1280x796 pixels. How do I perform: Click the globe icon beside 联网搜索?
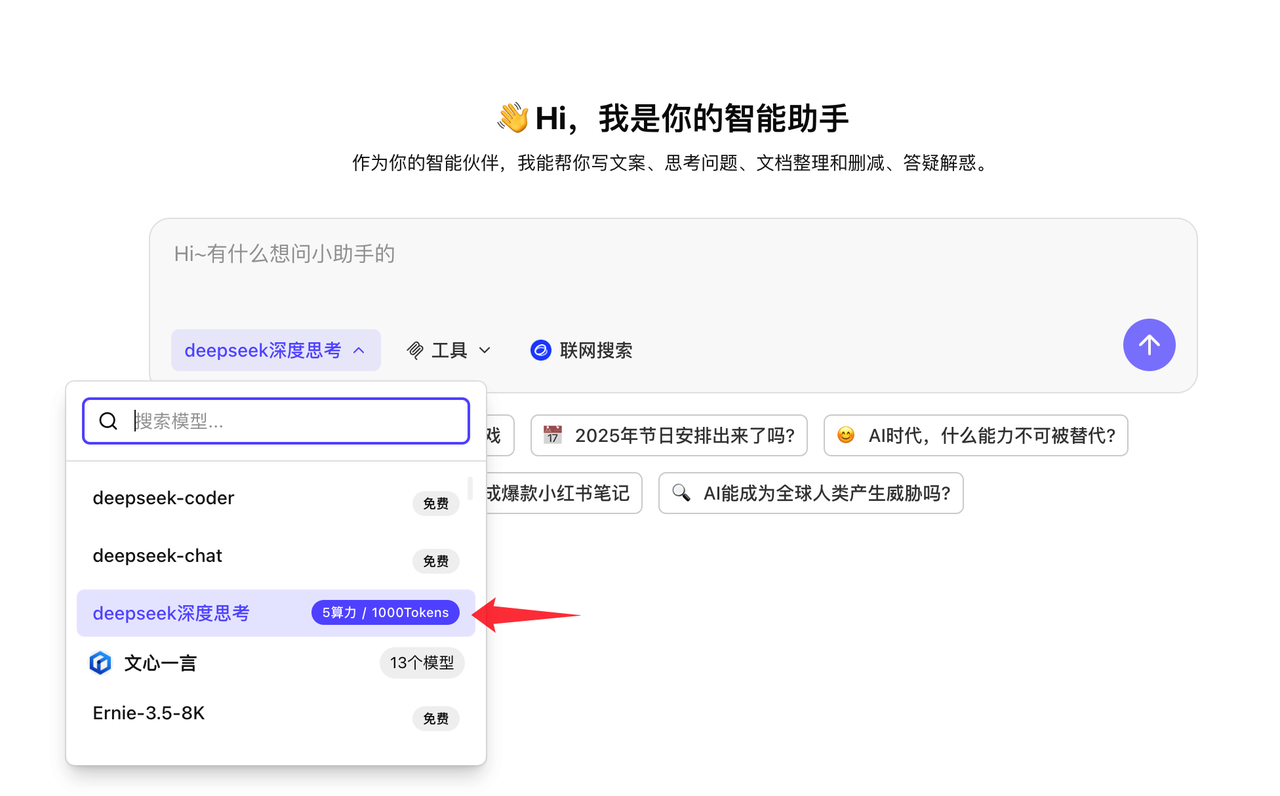(540, 350)
